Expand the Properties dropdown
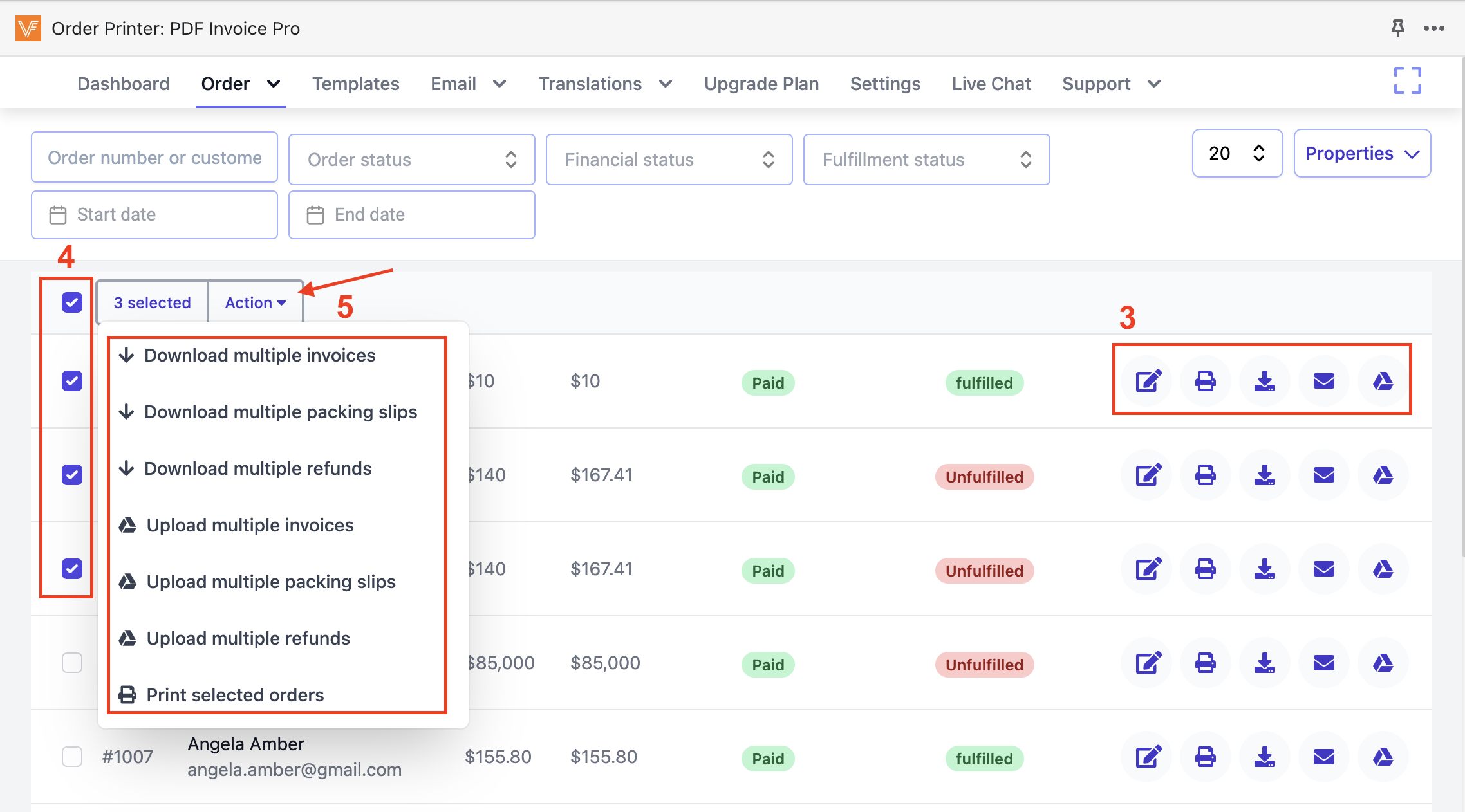Viewport: 1465px width, 812px height. pos(1361,153)
